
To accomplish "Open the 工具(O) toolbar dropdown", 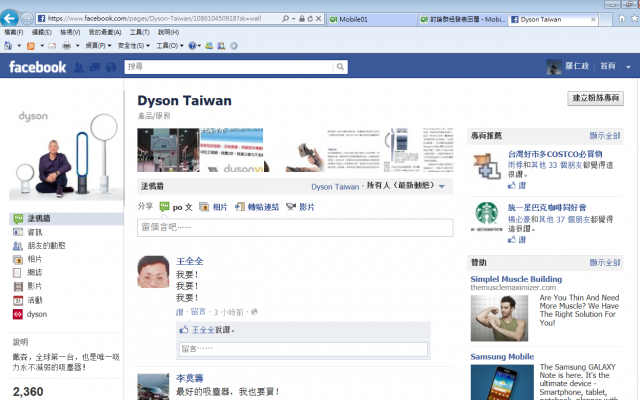I will tap(170, 46).
